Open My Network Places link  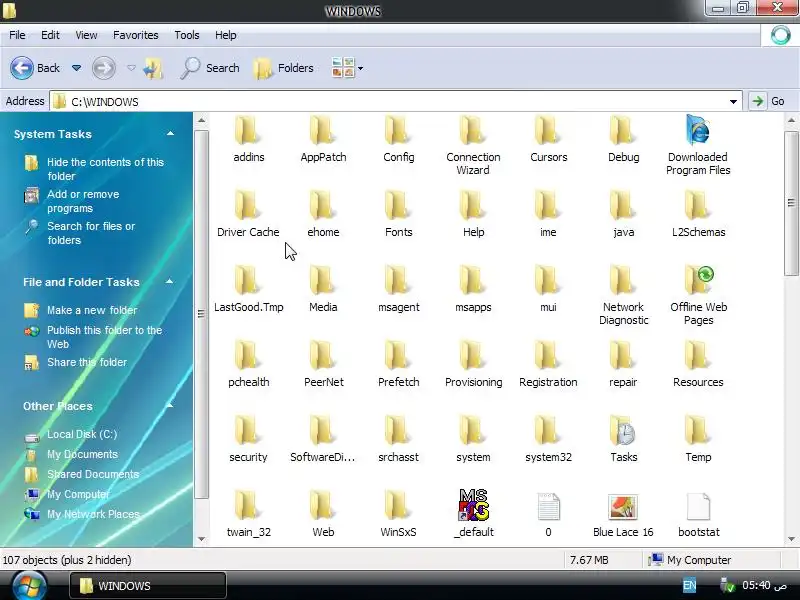click(93, 514)
